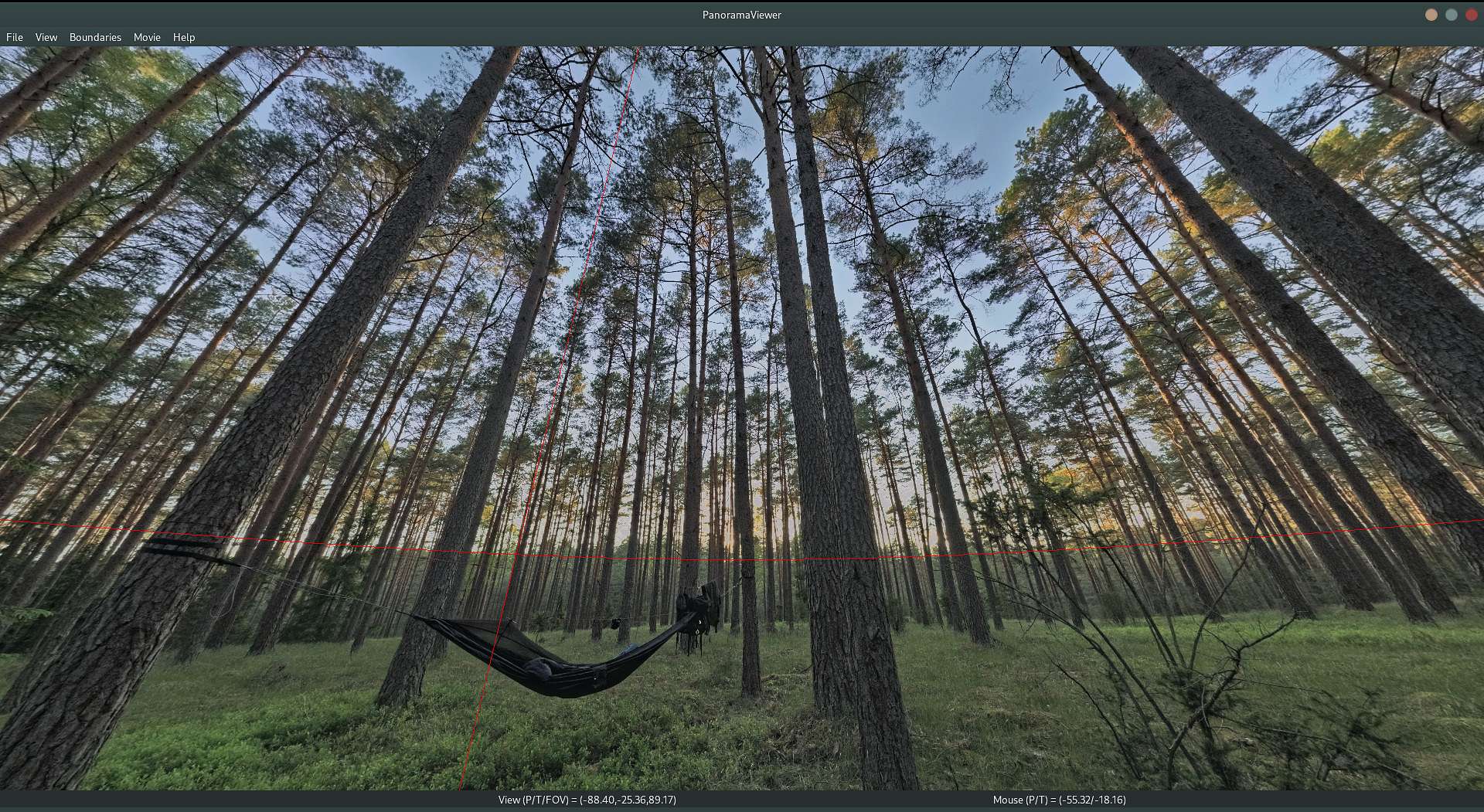Image resolution: width=1484 pixels, height=812 pixels.
Task: Maximize the PanoramaViewer window
Action: tap(1452, 15)
